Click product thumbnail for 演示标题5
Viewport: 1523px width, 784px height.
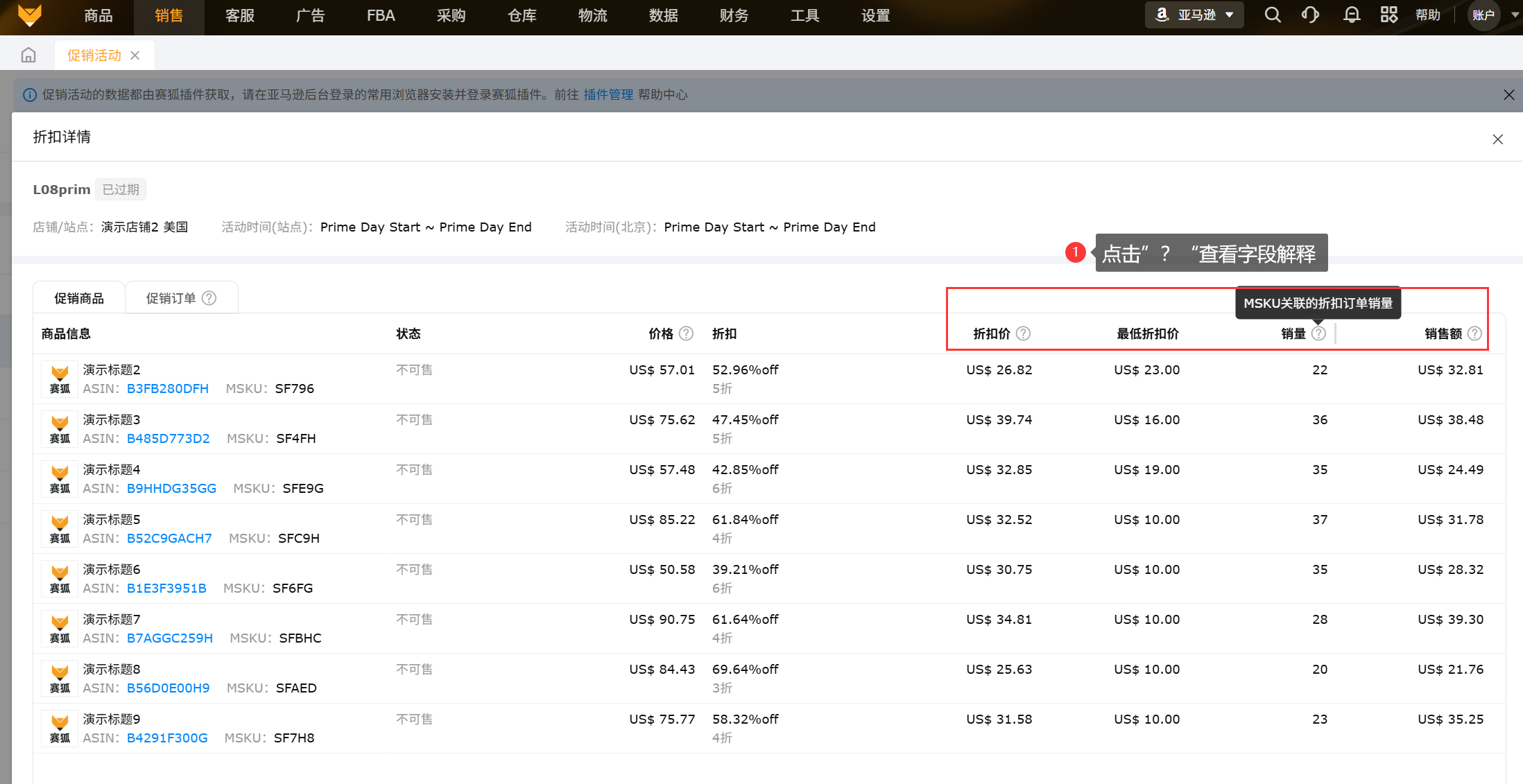click(60, 529)
